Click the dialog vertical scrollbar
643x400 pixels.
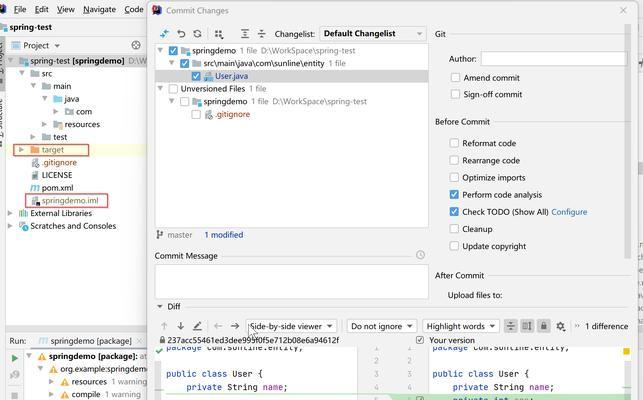click(x=627, y=142)
